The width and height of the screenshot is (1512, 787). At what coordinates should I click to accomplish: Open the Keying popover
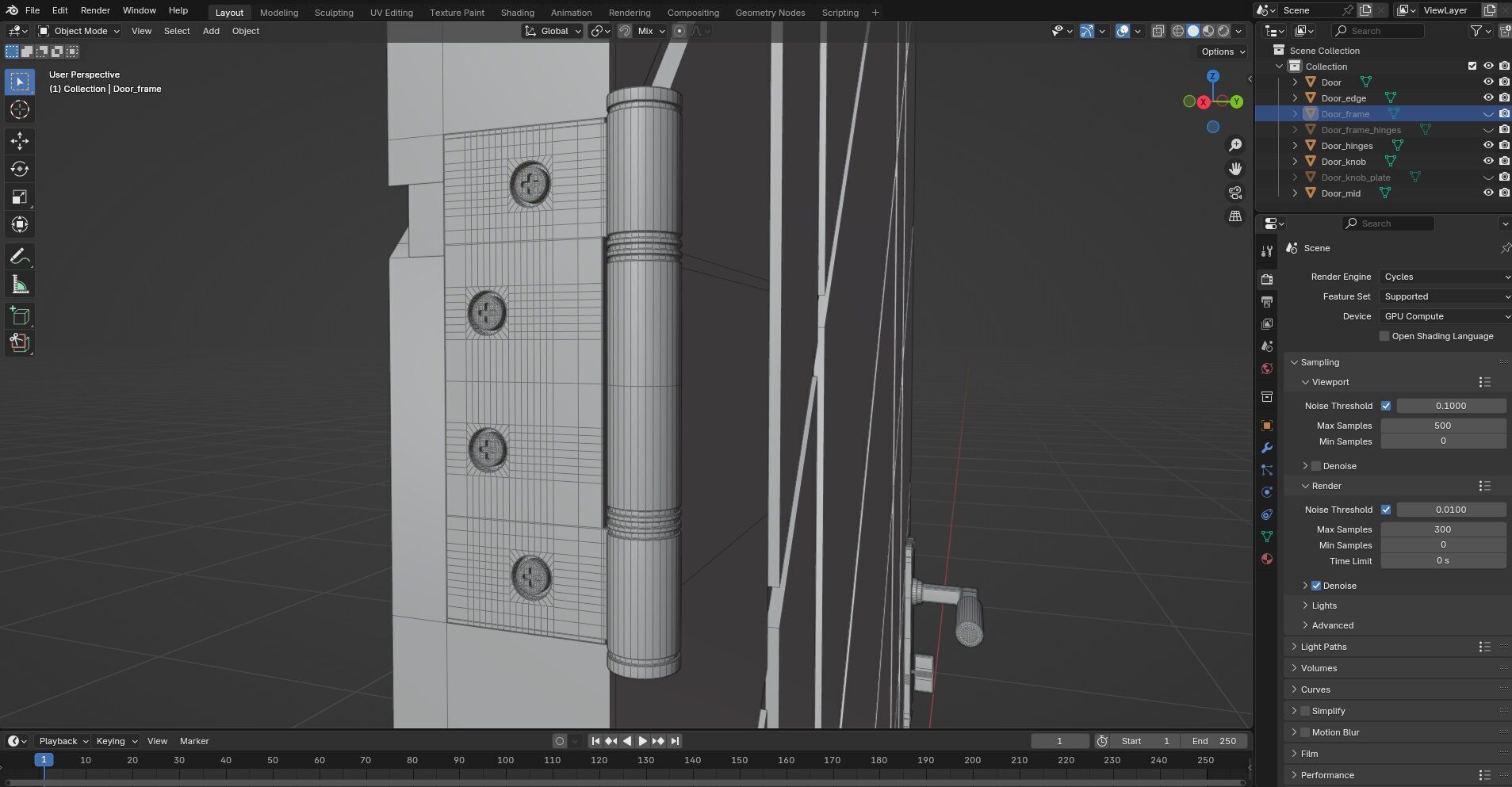117,741
